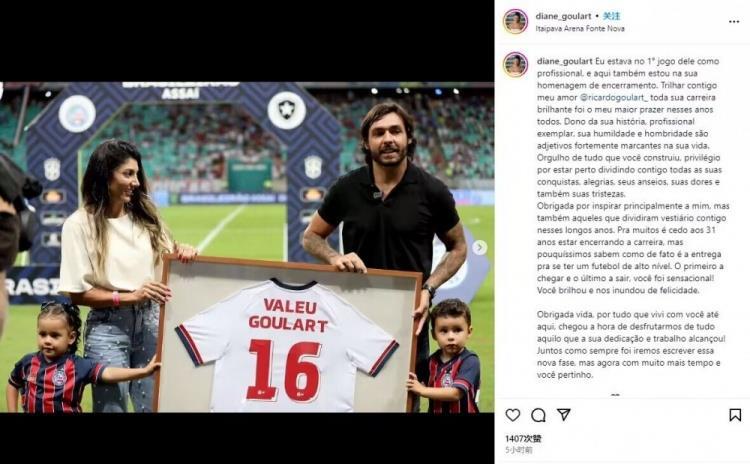Open comments with the speech bubble icon
The image size is (750, 464).
coord(539,415)
